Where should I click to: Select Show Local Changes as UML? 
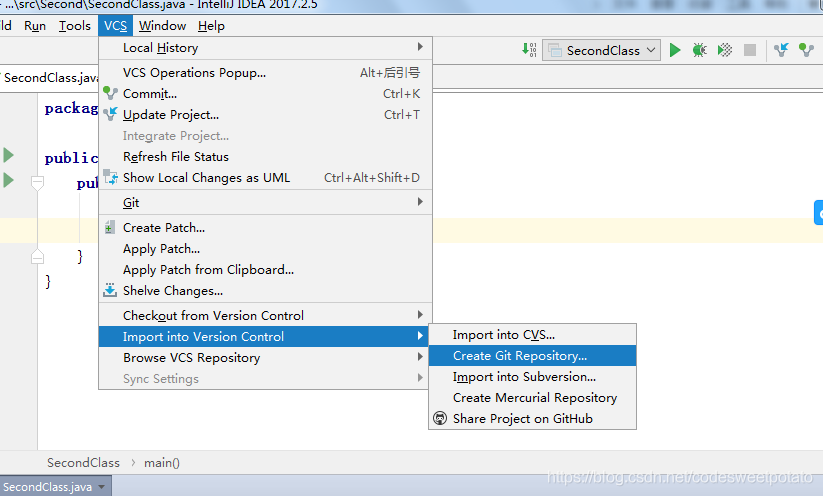265,177
